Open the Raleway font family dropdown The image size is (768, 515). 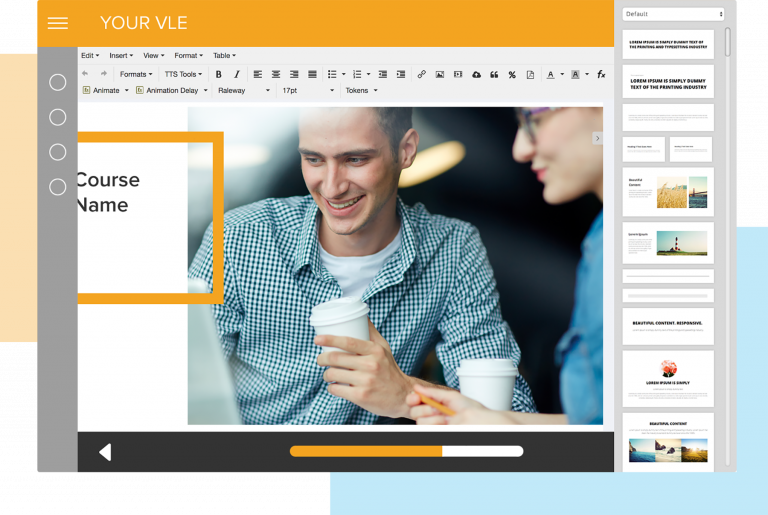click(x=244, y=90)
